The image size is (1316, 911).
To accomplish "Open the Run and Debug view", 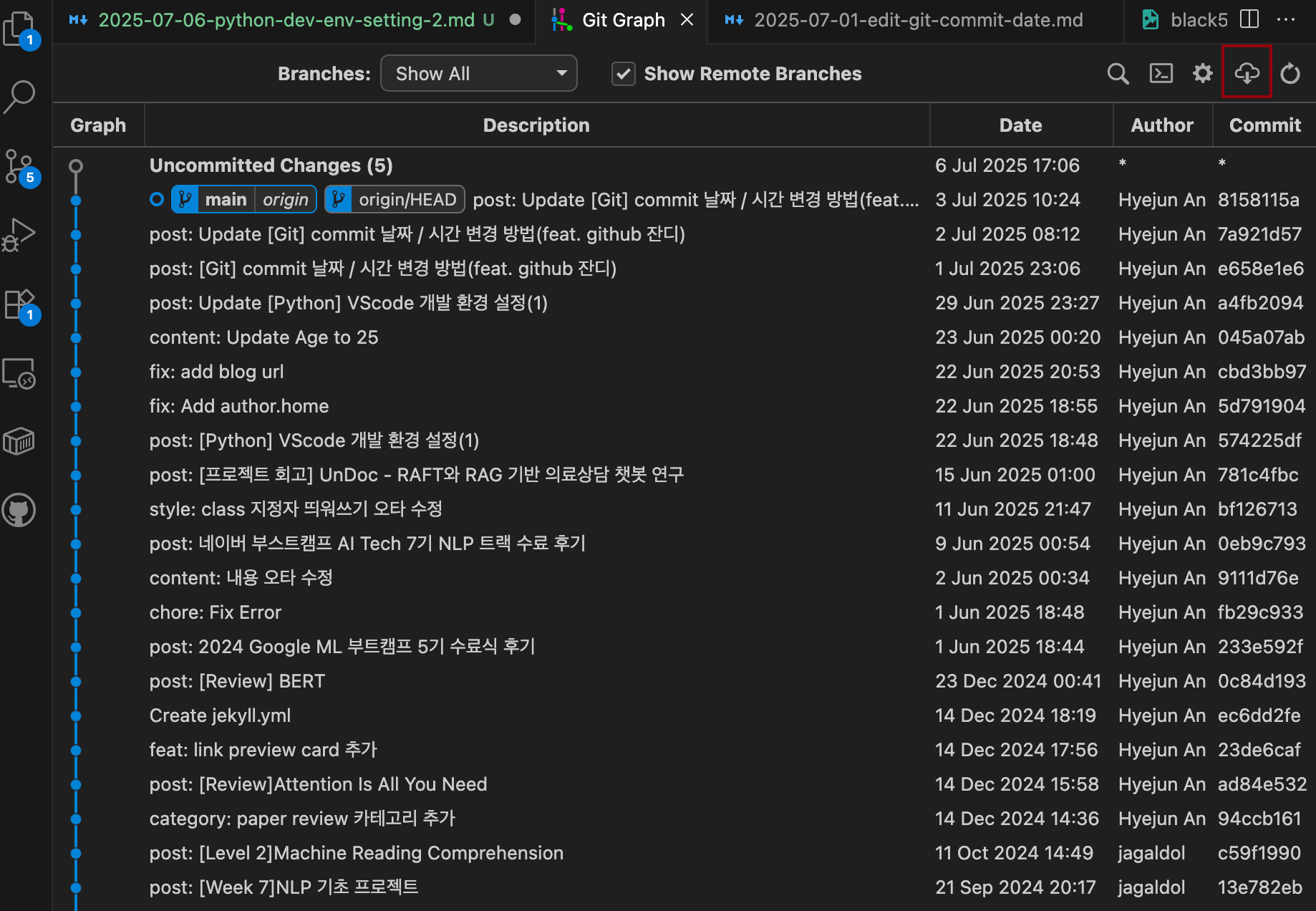I will point(19,235).
